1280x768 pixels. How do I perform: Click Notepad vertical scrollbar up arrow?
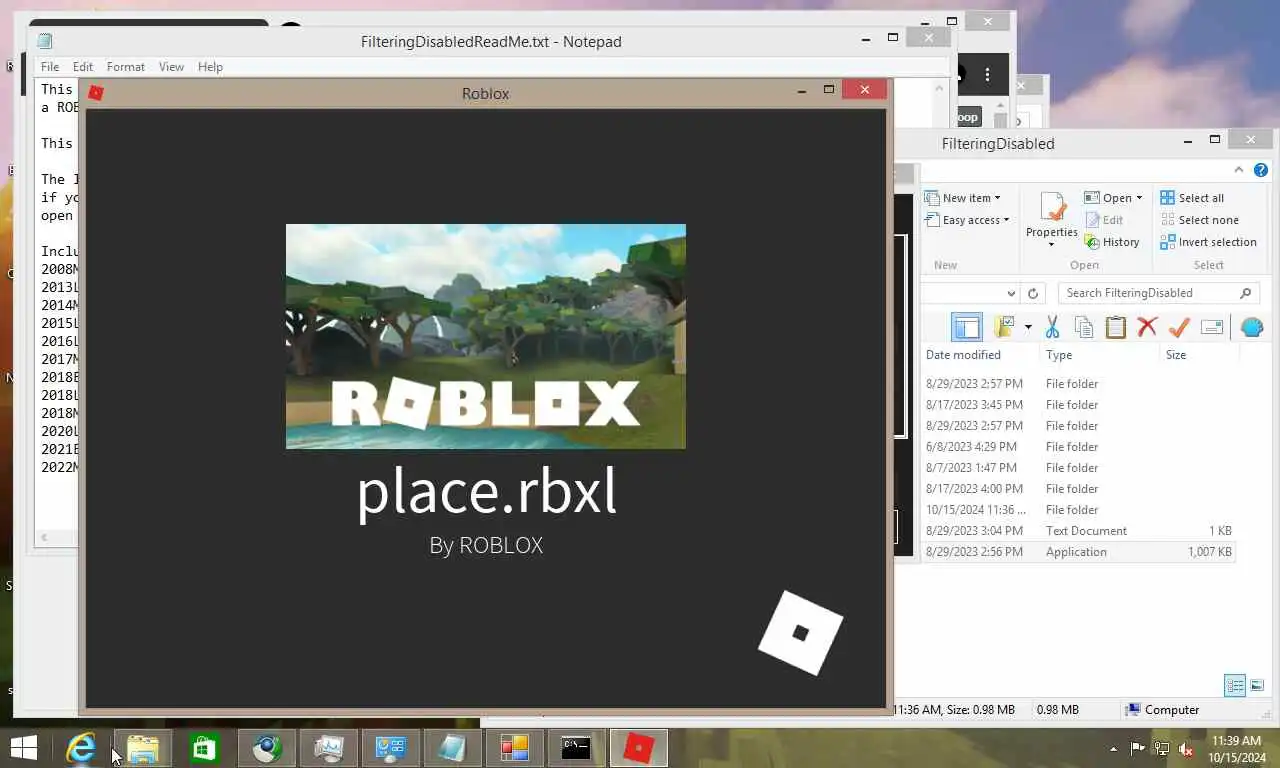(x=938, y=88)
